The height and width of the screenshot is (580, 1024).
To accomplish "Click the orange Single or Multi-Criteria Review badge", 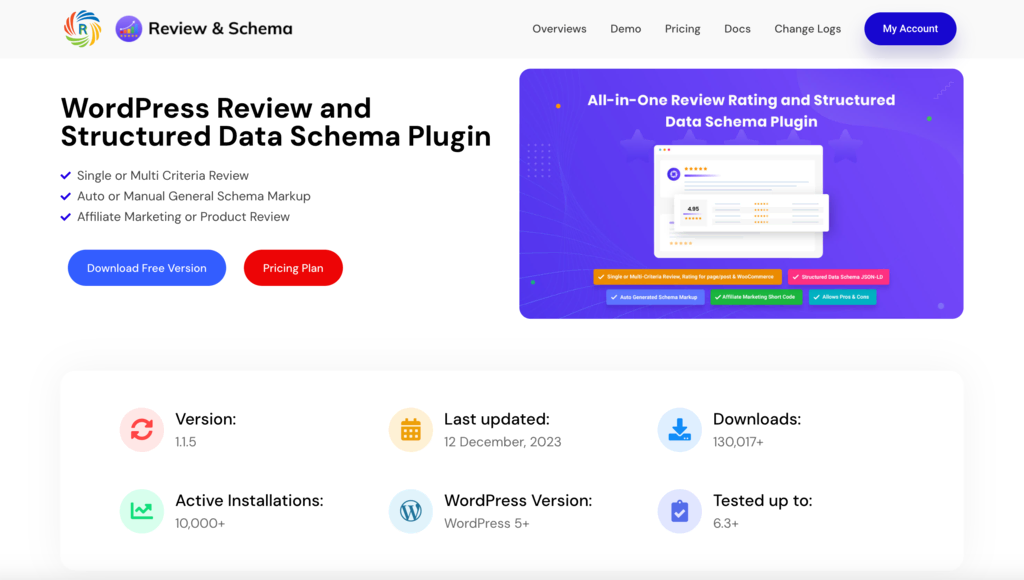I will pyautogui.click(x=687, y=277).
